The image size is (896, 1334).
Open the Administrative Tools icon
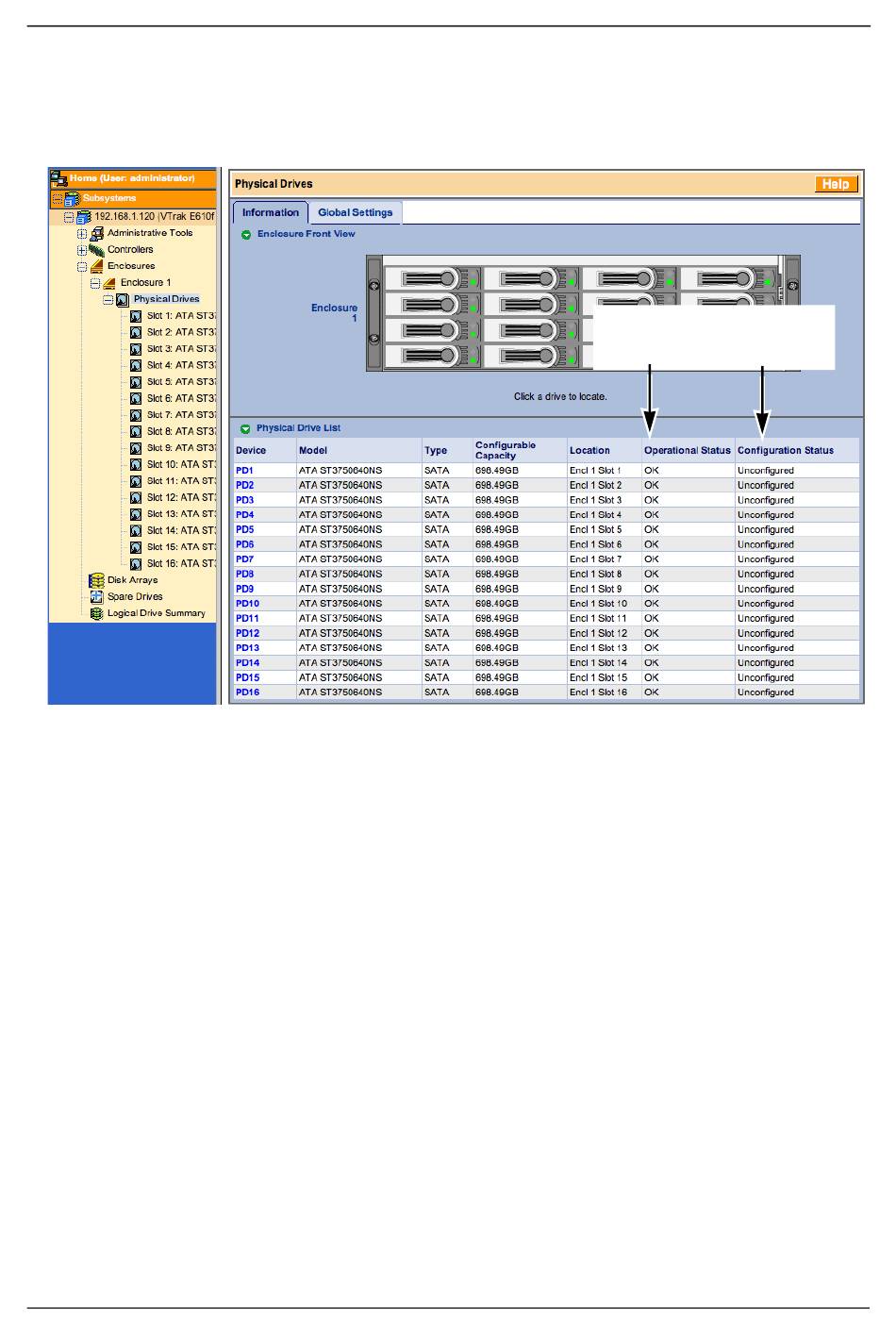[96, 233]
